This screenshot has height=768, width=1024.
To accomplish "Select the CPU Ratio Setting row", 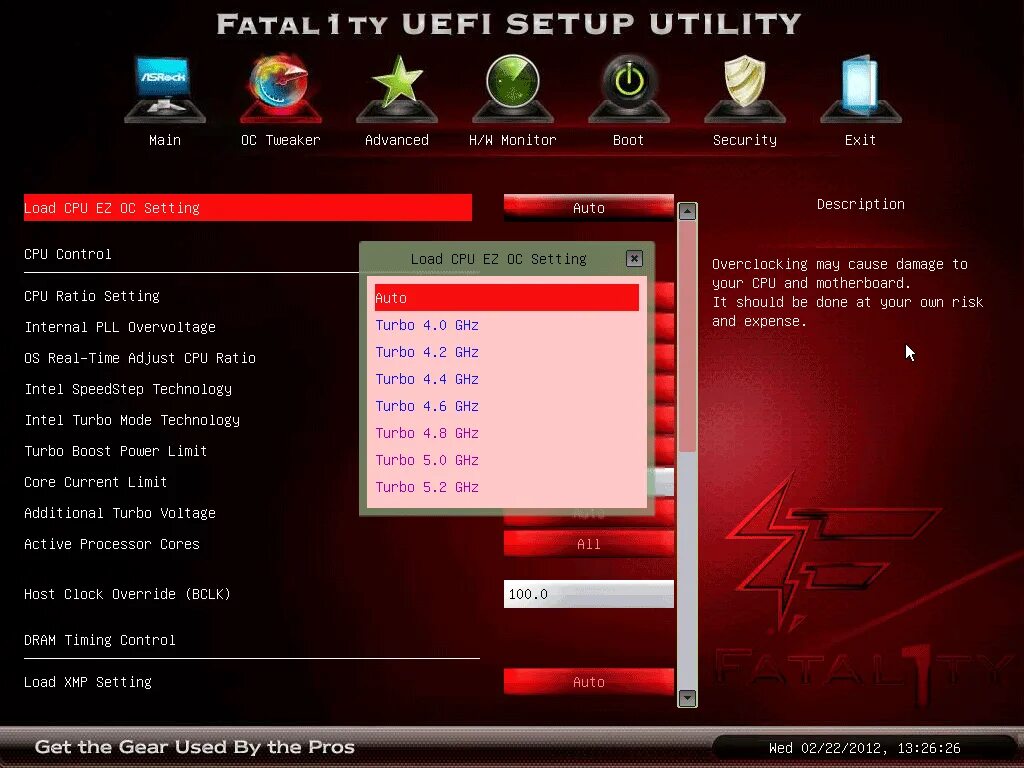I will (92, 296).
